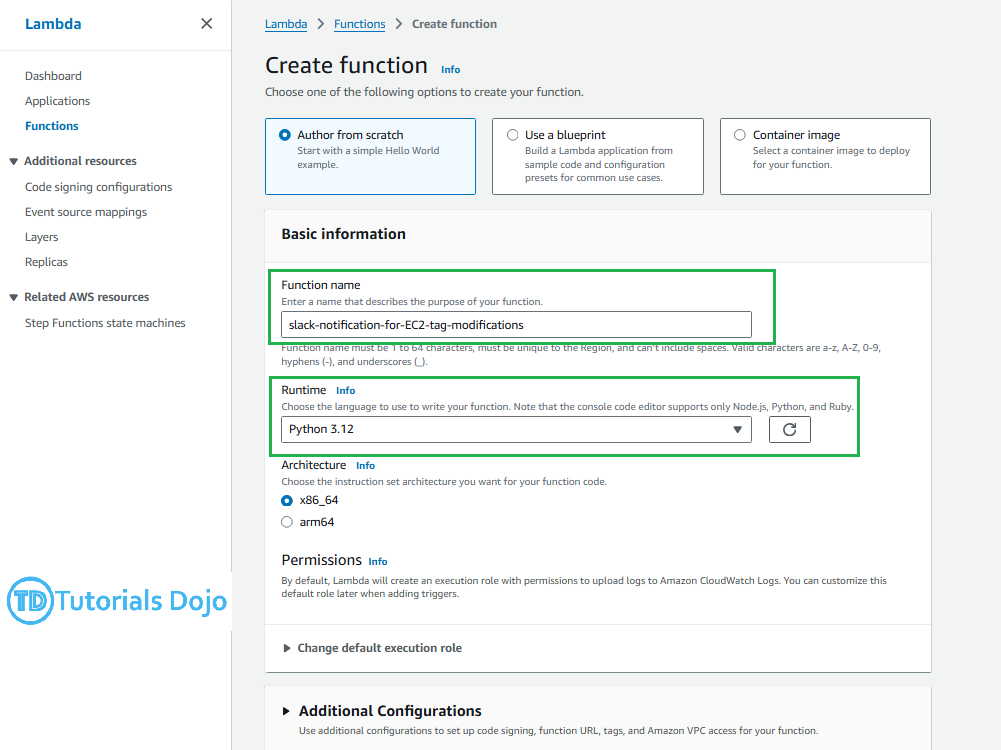The width and height of the screenshot is (1001, 750).
Task: Open Replicas in sidebar
Action: (x=46, y=262)
